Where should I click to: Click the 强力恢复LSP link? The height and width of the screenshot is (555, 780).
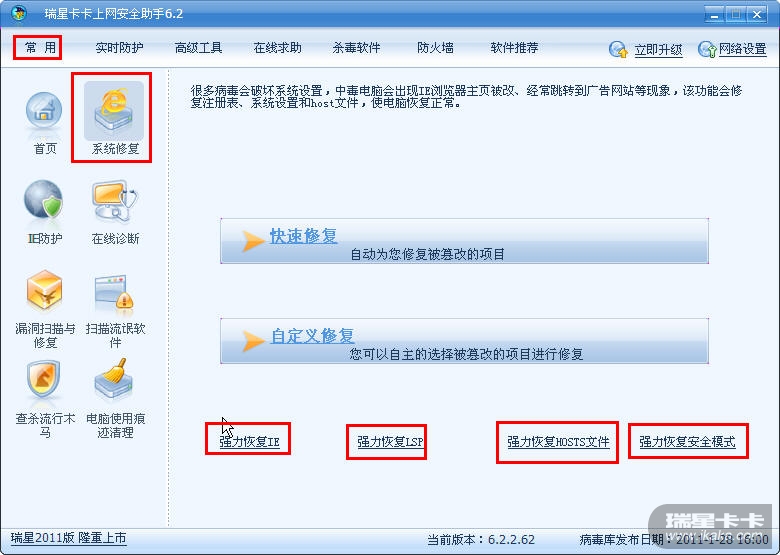[390, 442]
